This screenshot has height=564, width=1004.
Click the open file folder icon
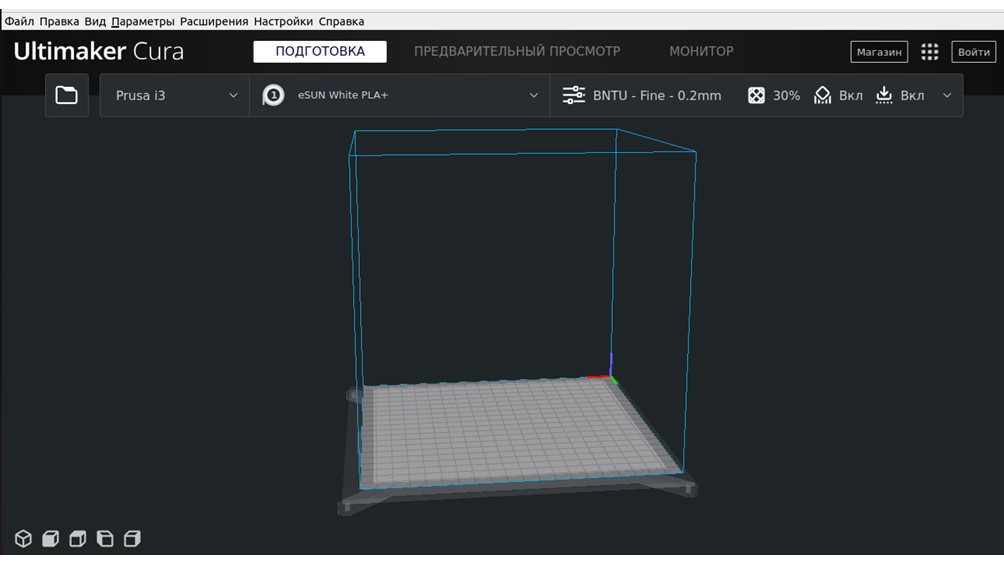coord(66,95)
